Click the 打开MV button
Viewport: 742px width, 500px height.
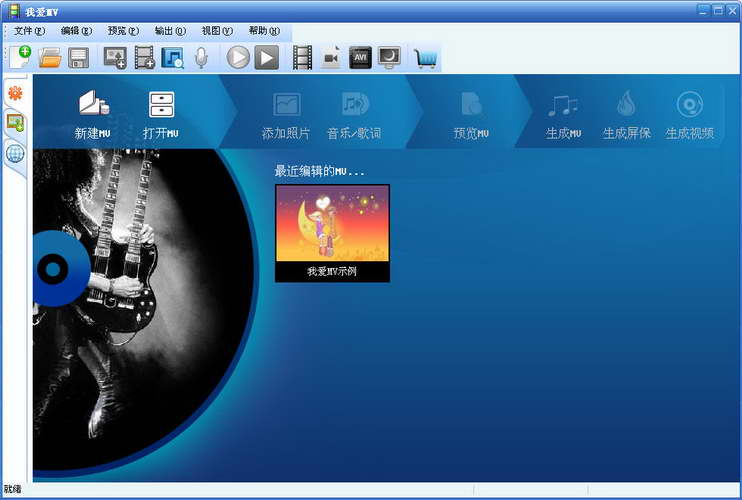[161, 113]
